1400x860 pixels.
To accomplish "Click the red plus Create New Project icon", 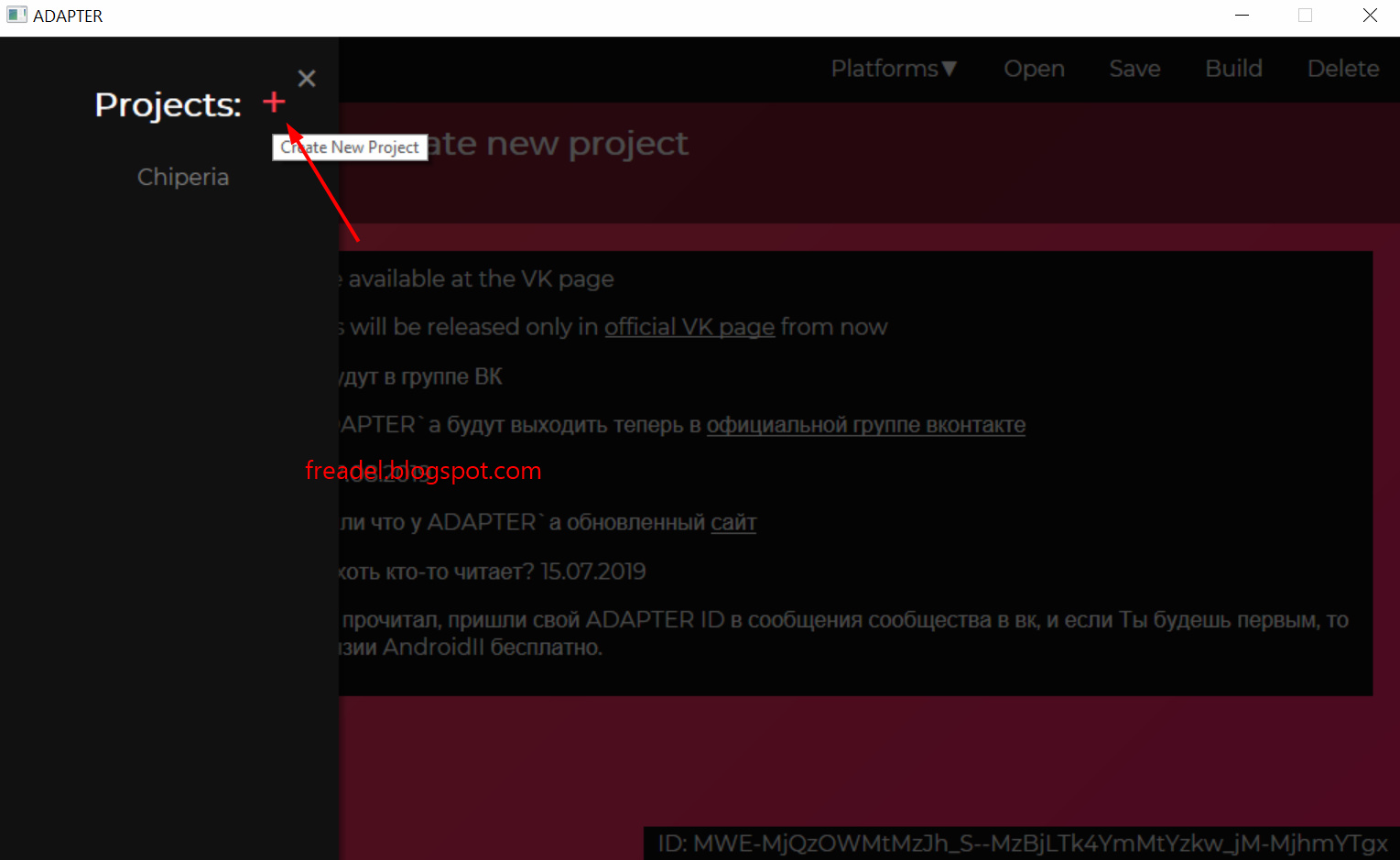I will 274,102.
